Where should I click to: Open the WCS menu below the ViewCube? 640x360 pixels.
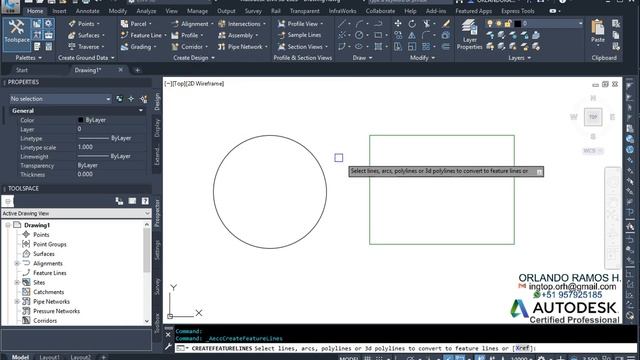[x=593, y=151]
